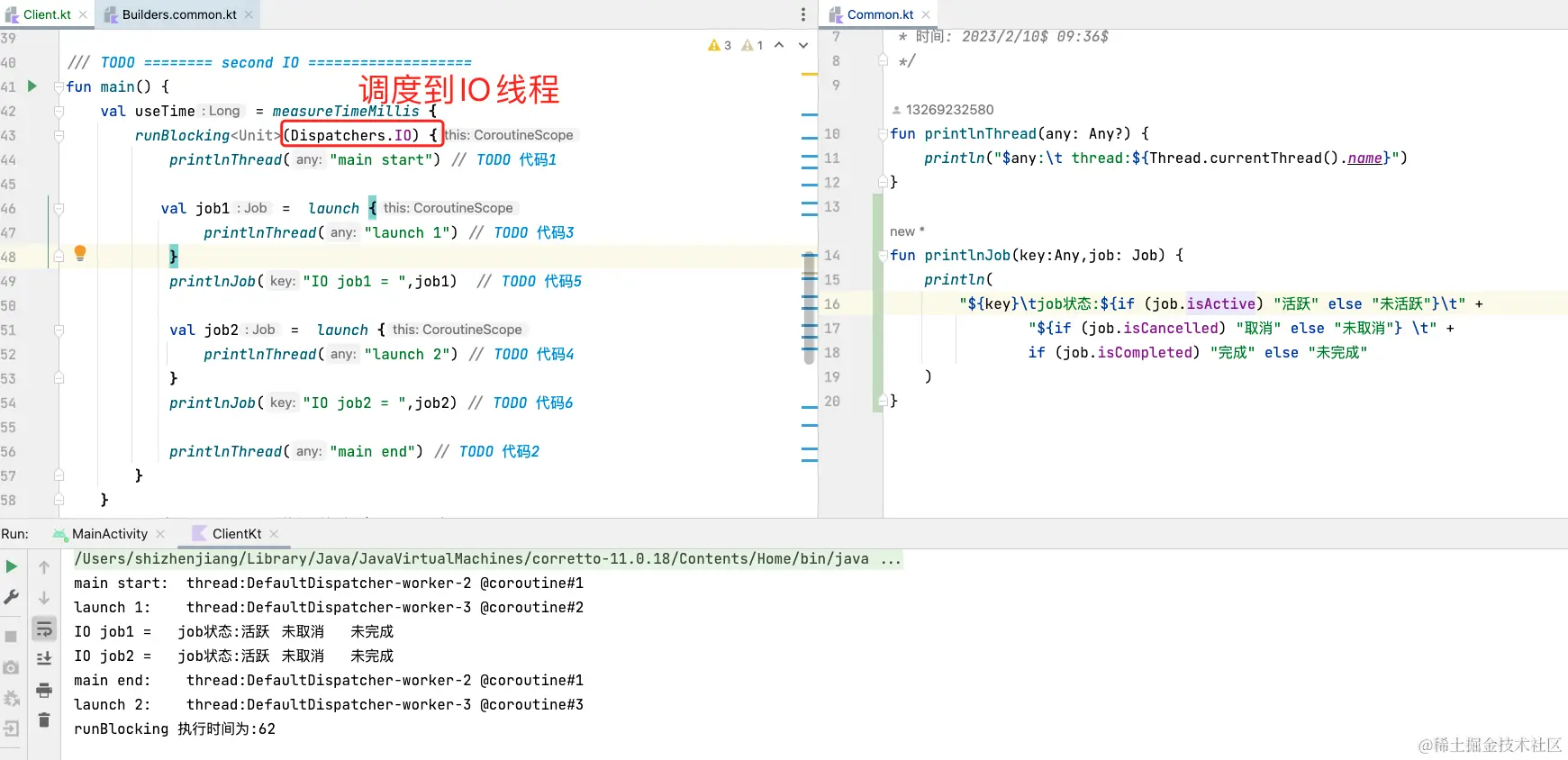
Task: Click the underlined 'name' property on line 11
Action: click(1364, 158)
